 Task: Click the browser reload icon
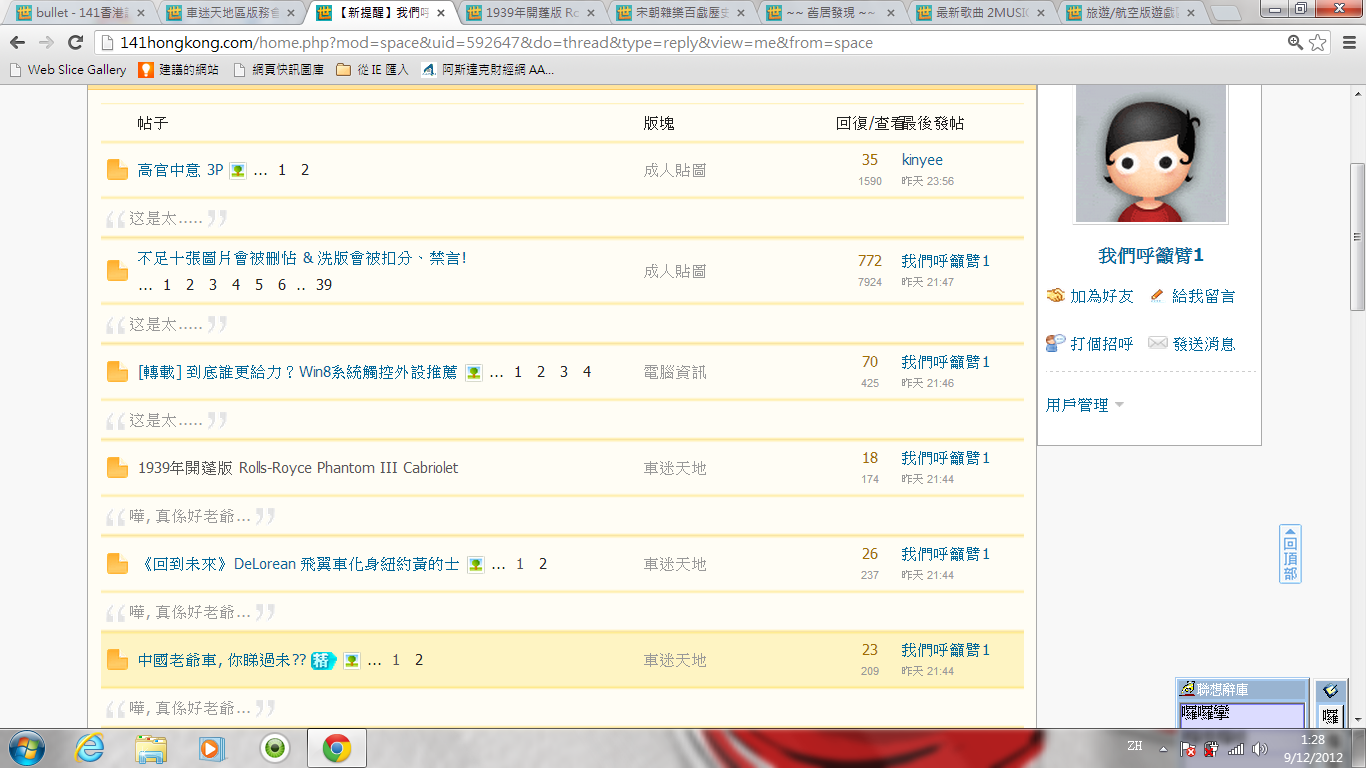75,43
